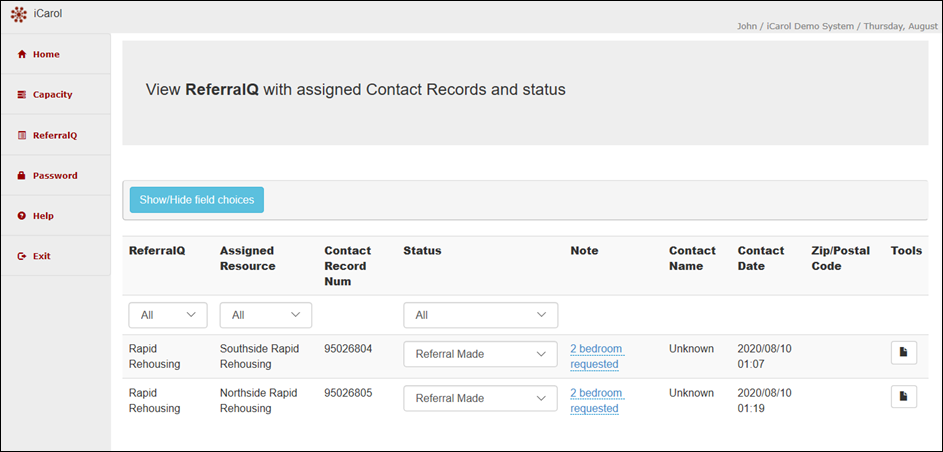Click Rapid Rehousing ReferralQ cell in Southside row

(x=155, y=356)
